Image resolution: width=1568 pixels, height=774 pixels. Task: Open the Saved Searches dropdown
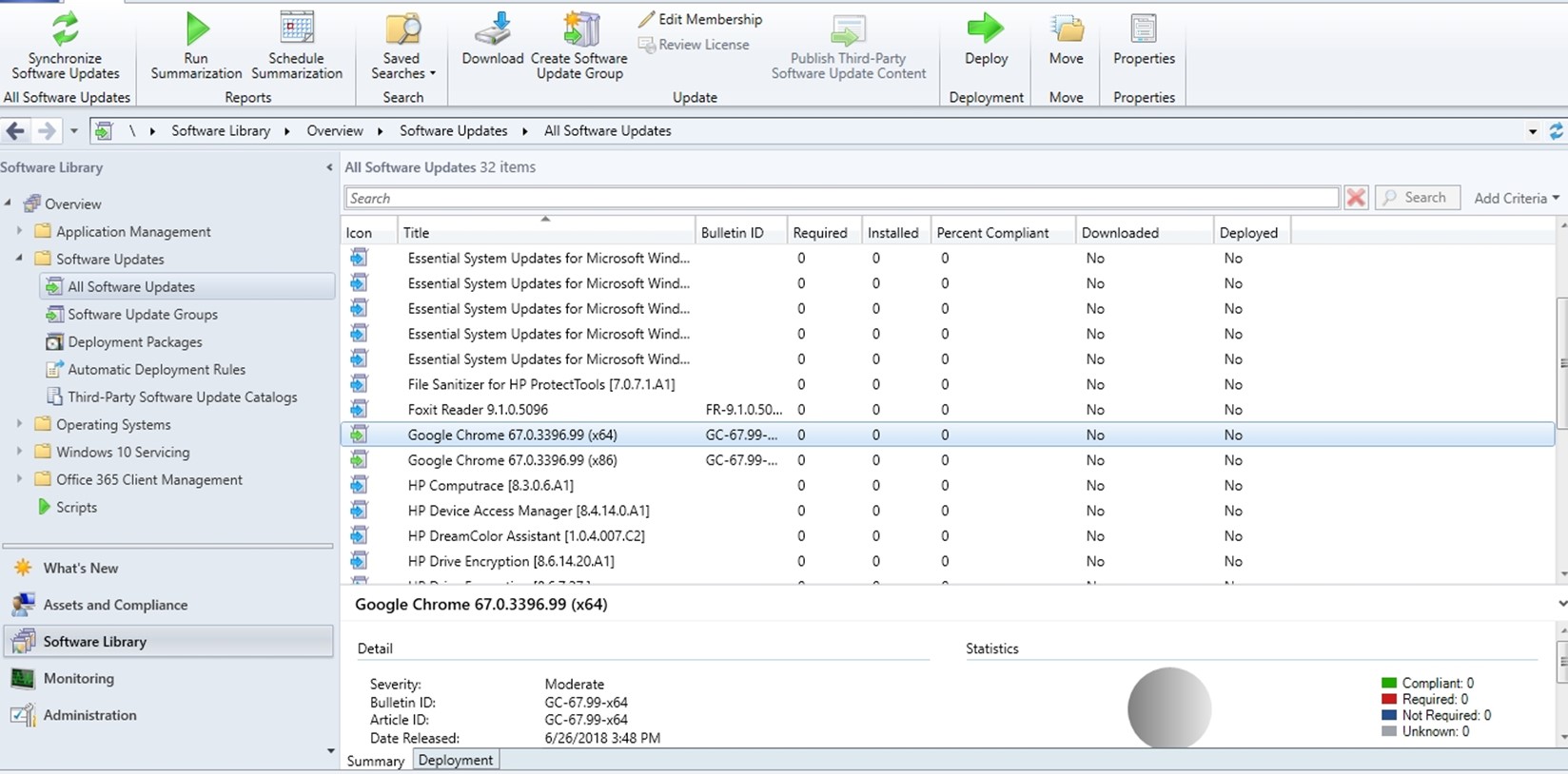pyautogui.click(x=402, y=46)
